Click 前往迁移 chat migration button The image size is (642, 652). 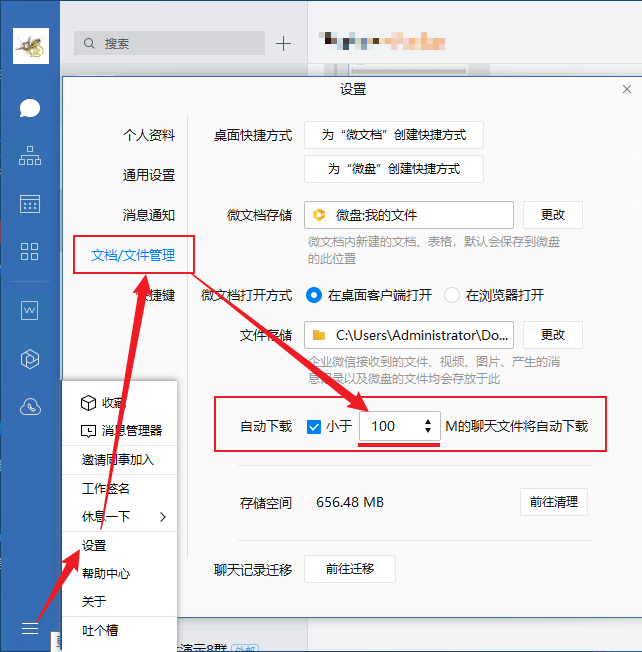[x=350, y=569]
